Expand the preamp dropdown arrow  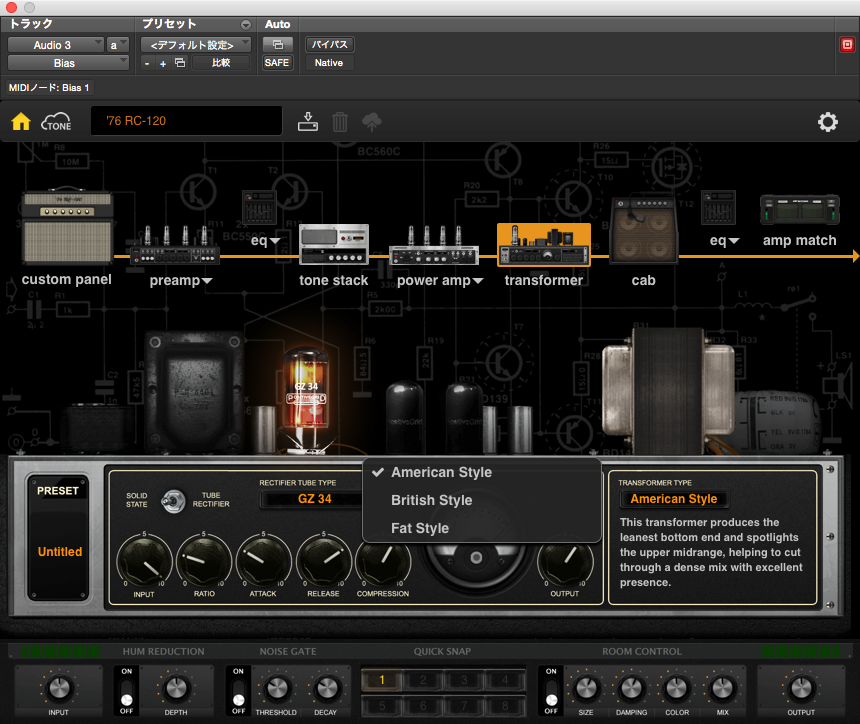pos(207,281)
